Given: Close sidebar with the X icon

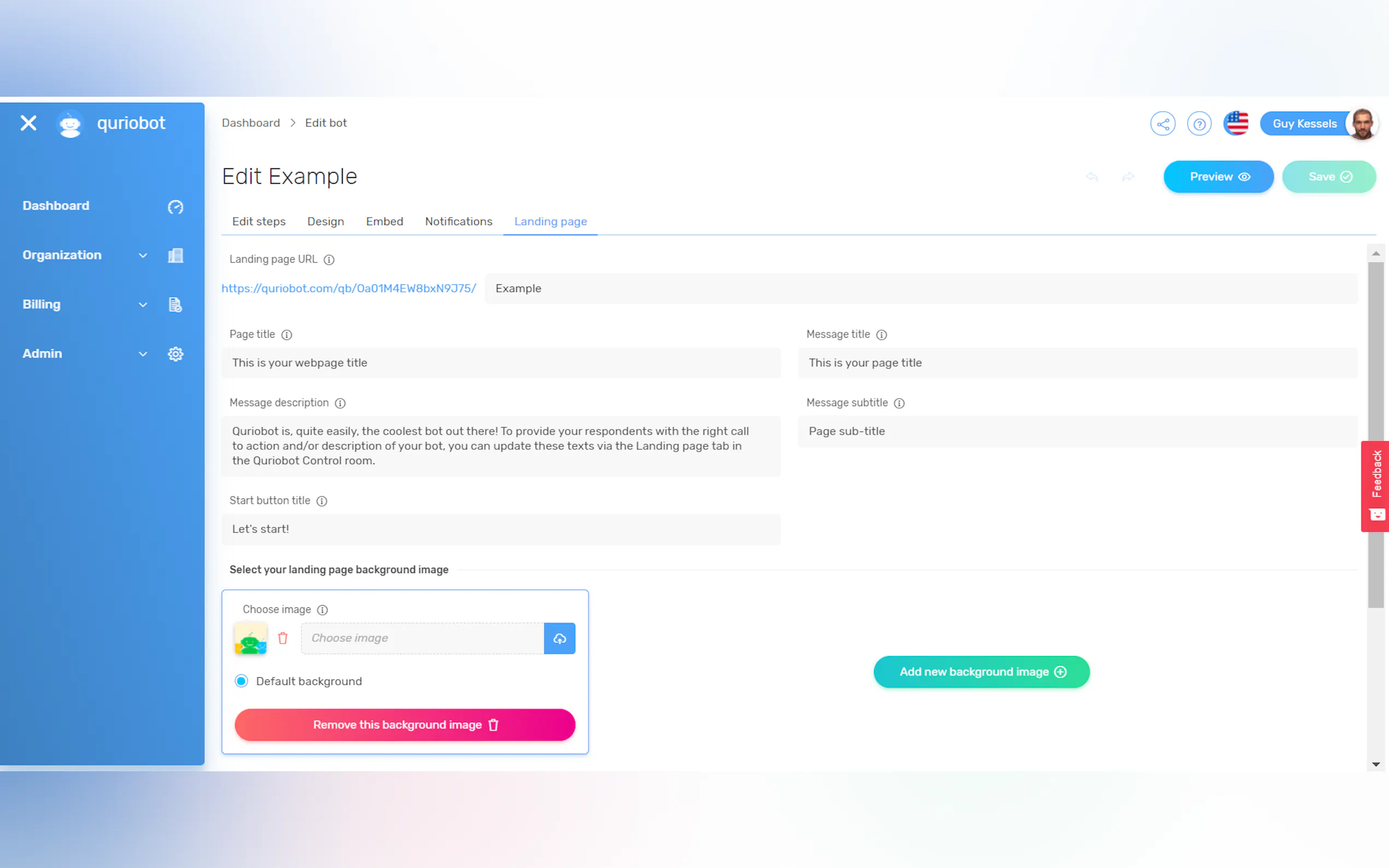Looking at the screenshot, I should [28, 123].
